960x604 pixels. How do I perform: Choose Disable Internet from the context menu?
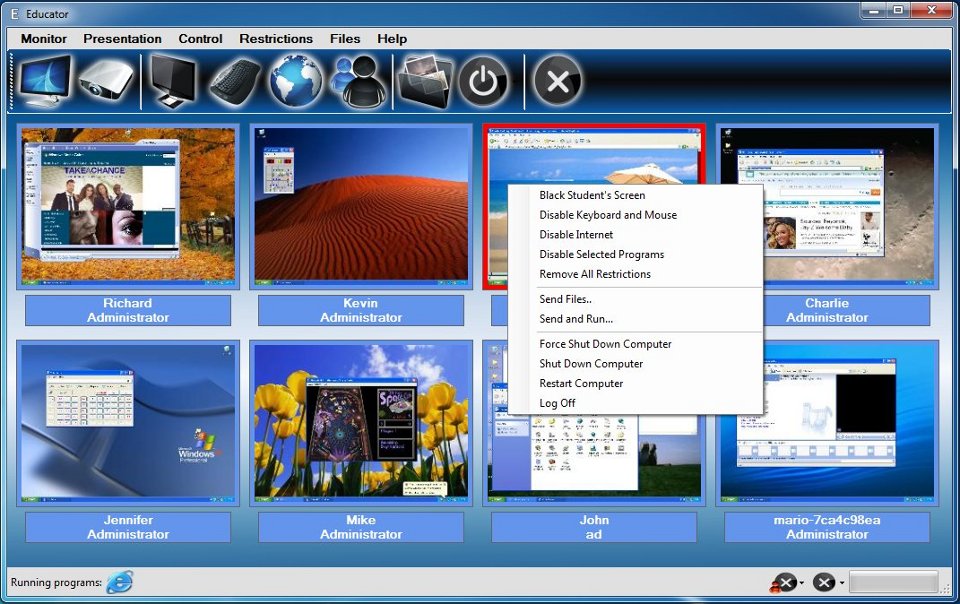(x=576, y=235)
